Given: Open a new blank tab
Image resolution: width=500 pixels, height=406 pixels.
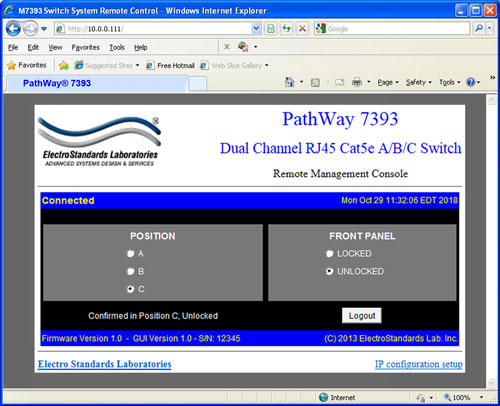Looking at the screenshot, I should click(x=198, y=84).
